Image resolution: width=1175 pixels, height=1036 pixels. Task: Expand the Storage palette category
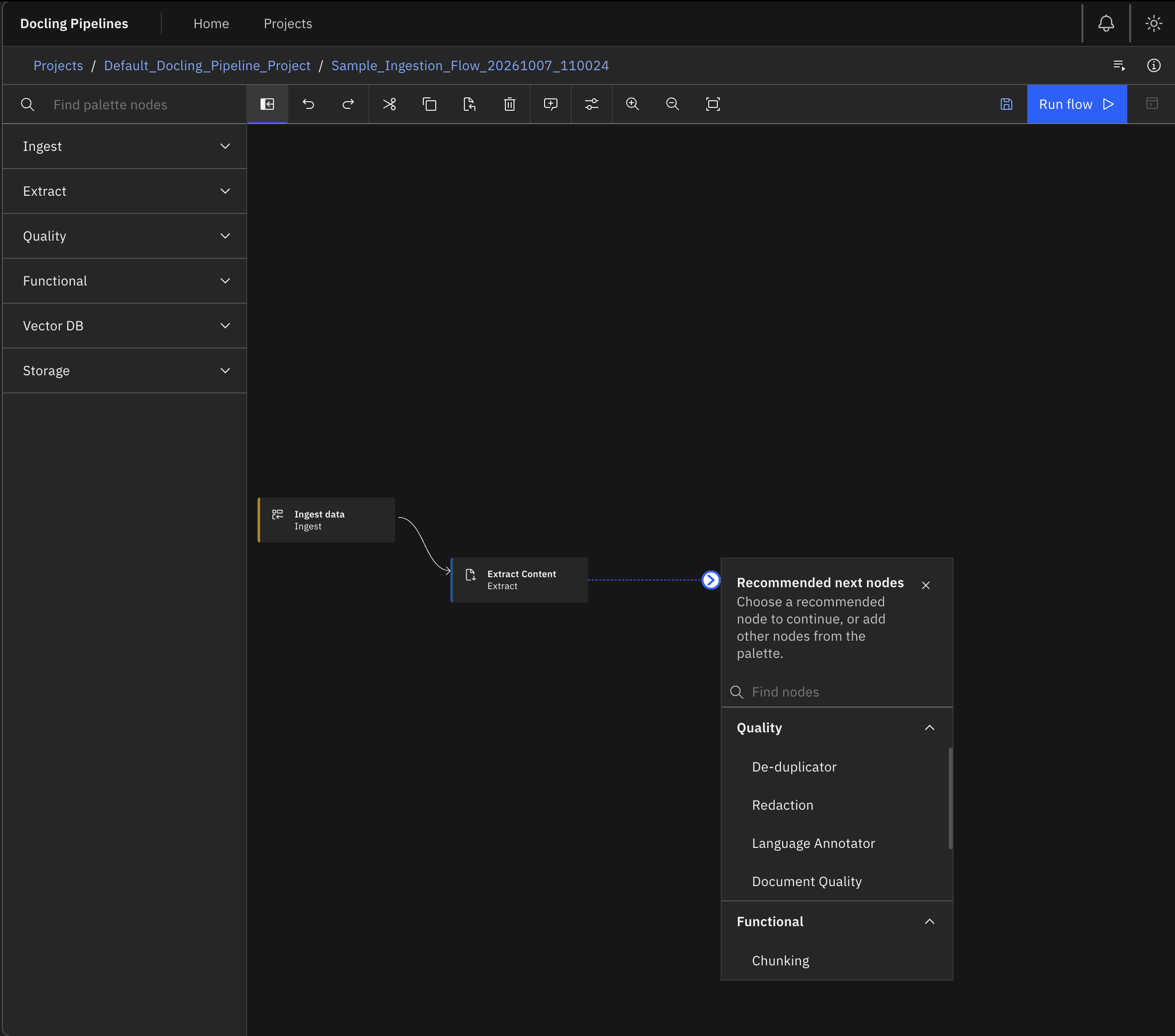pyautogui.click(x=125, y=371)
